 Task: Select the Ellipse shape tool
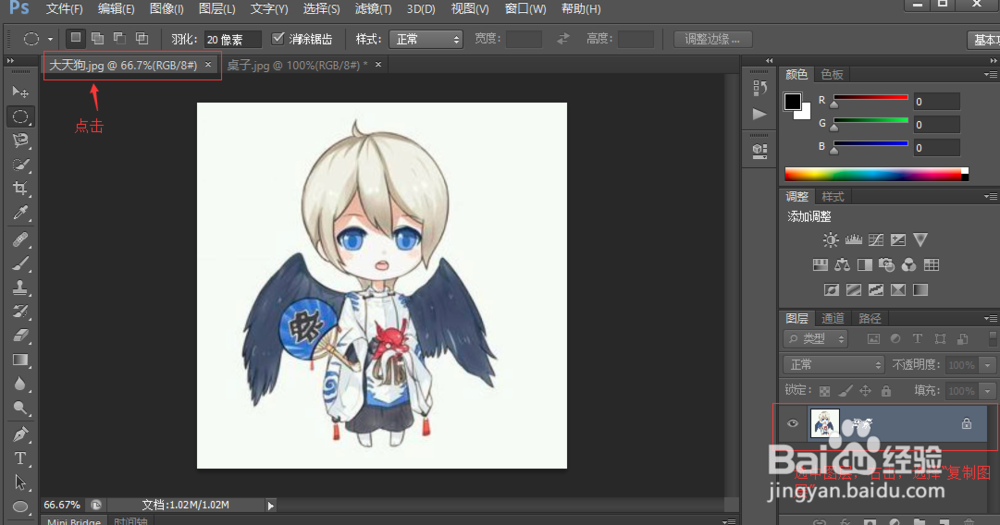click(x=20, y=507)
